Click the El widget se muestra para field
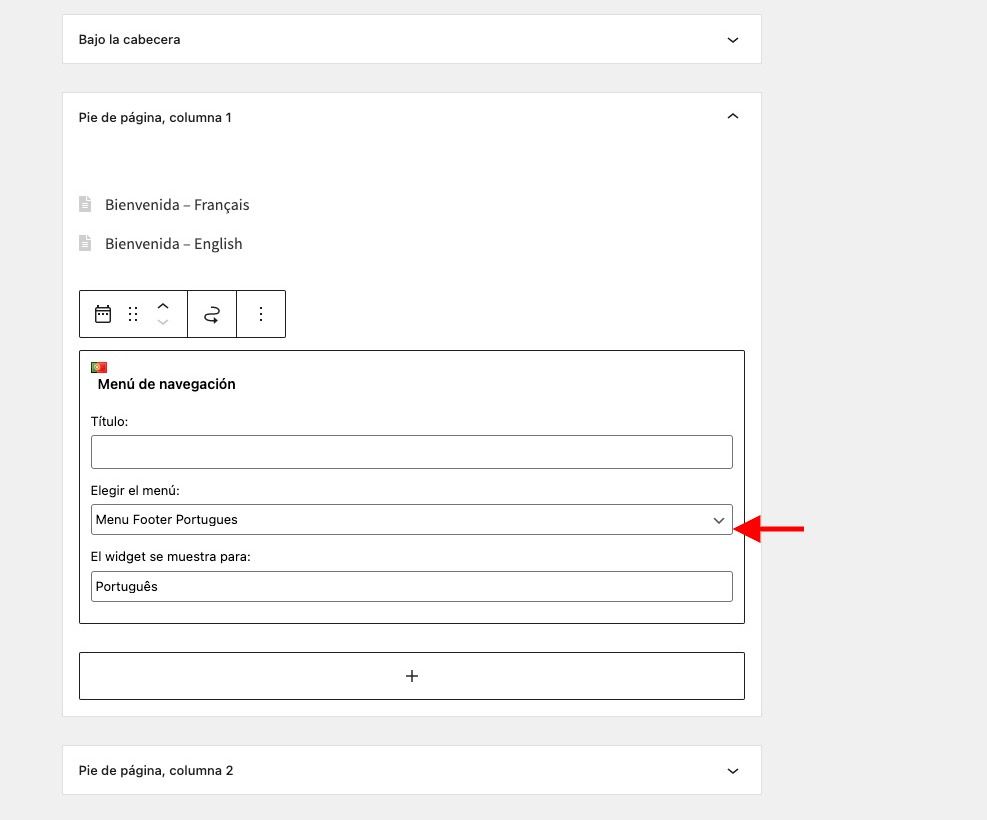The image size is (987, 820). (412, 587)
